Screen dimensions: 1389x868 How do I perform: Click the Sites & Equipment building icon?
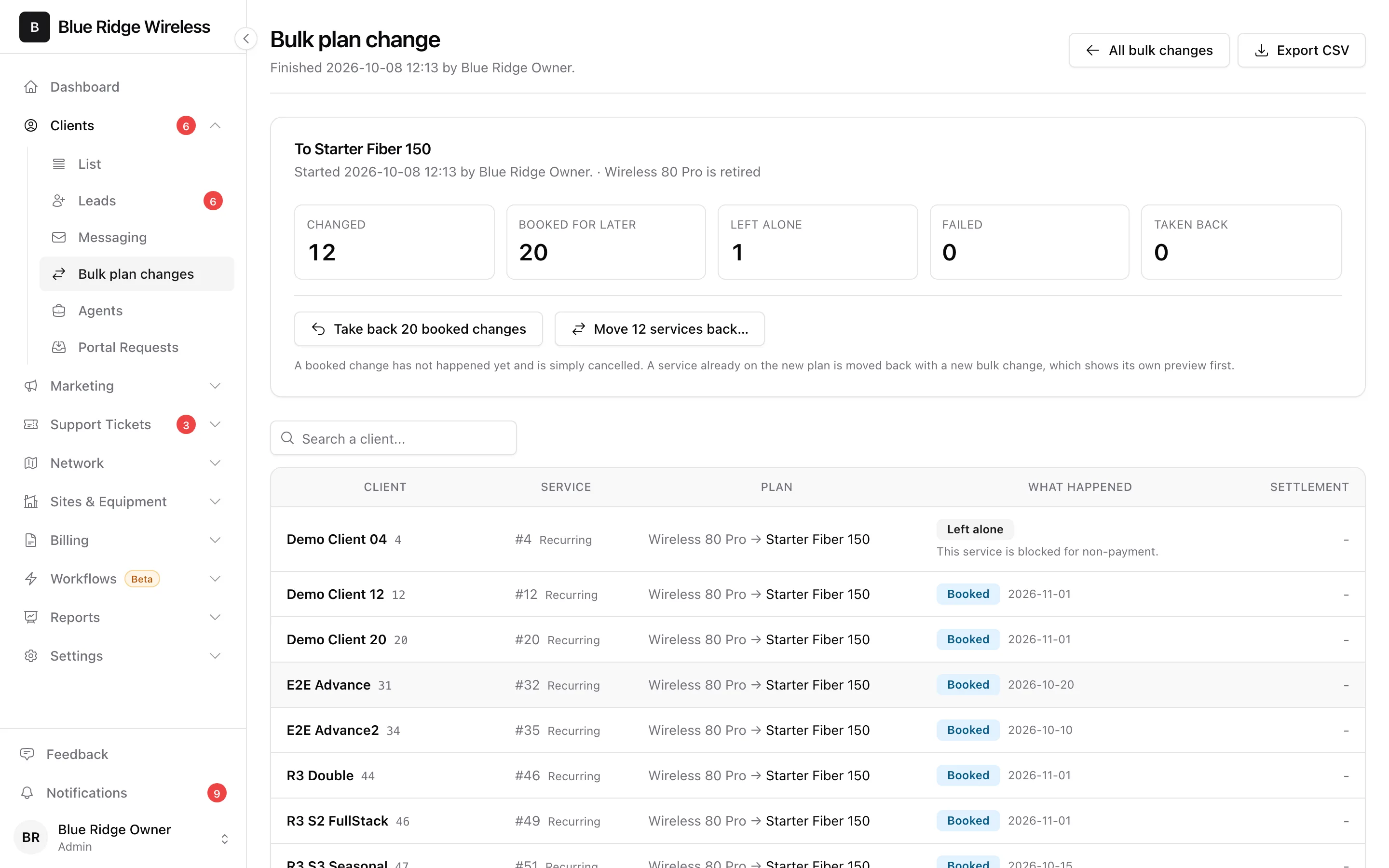31,502
